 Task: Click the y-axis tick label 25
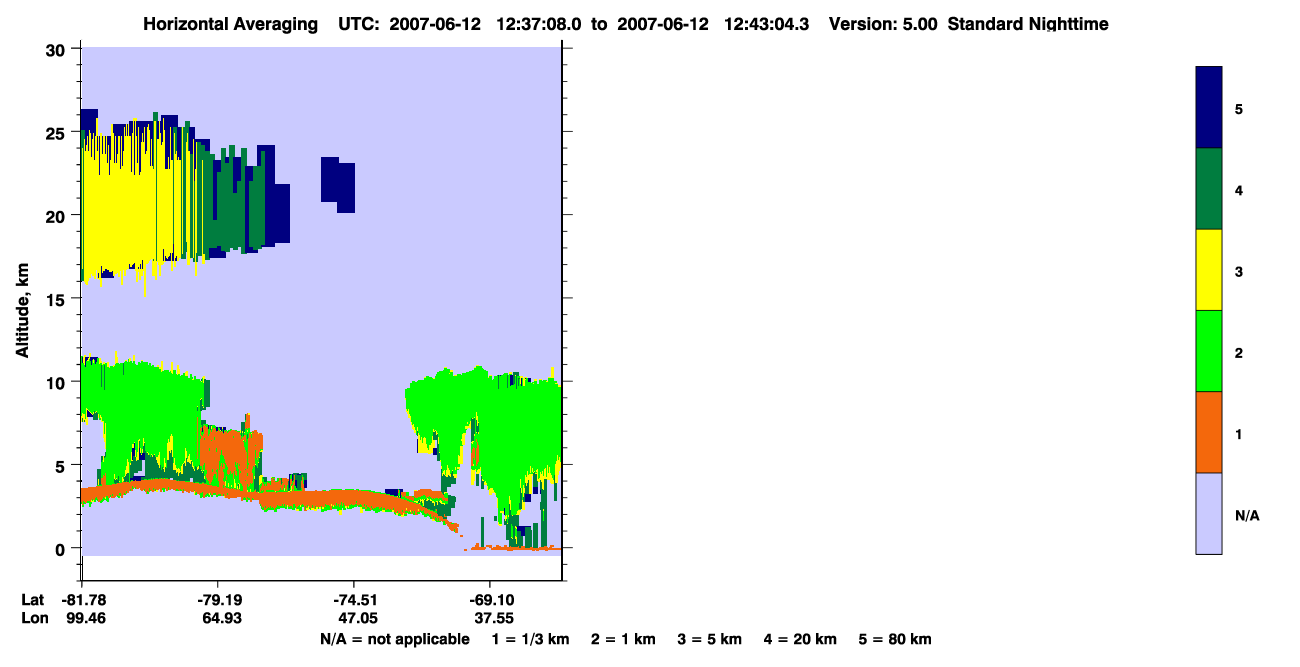click(x=58, y=132)
